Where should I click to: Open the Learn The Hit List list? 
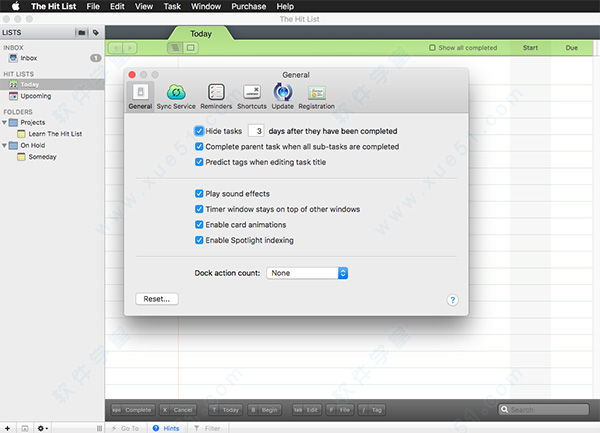tap(52, 134)
